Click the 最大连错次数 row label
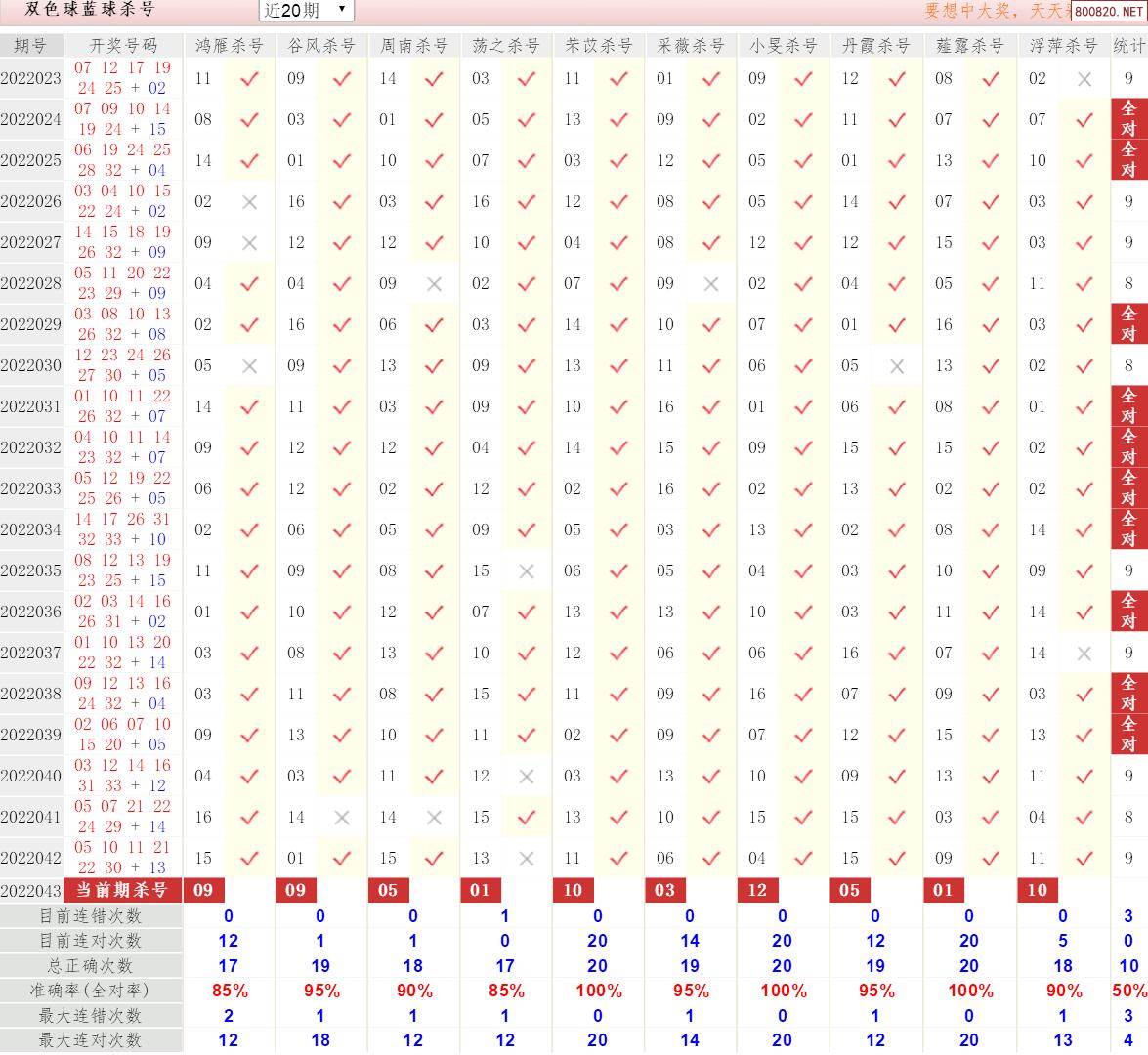This screenshot has height=1055, width=1148. coord(90,1016)
